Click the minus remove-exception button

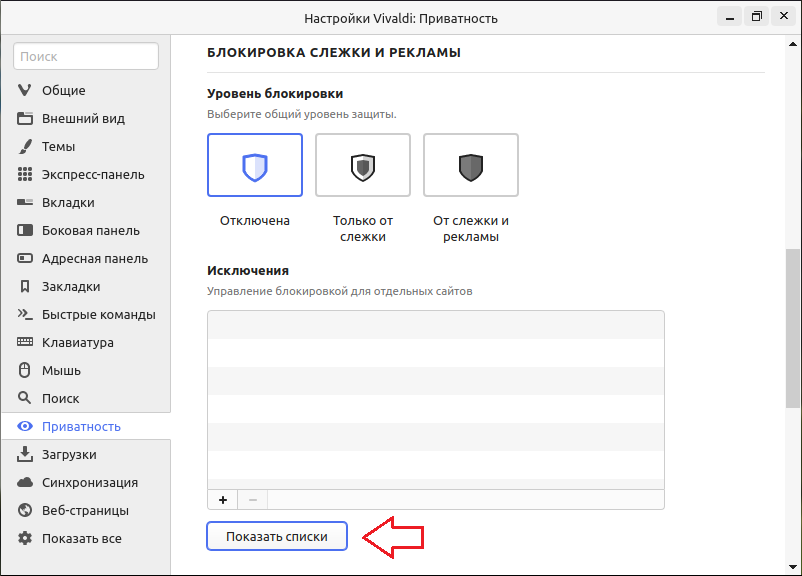coord(252,500)
